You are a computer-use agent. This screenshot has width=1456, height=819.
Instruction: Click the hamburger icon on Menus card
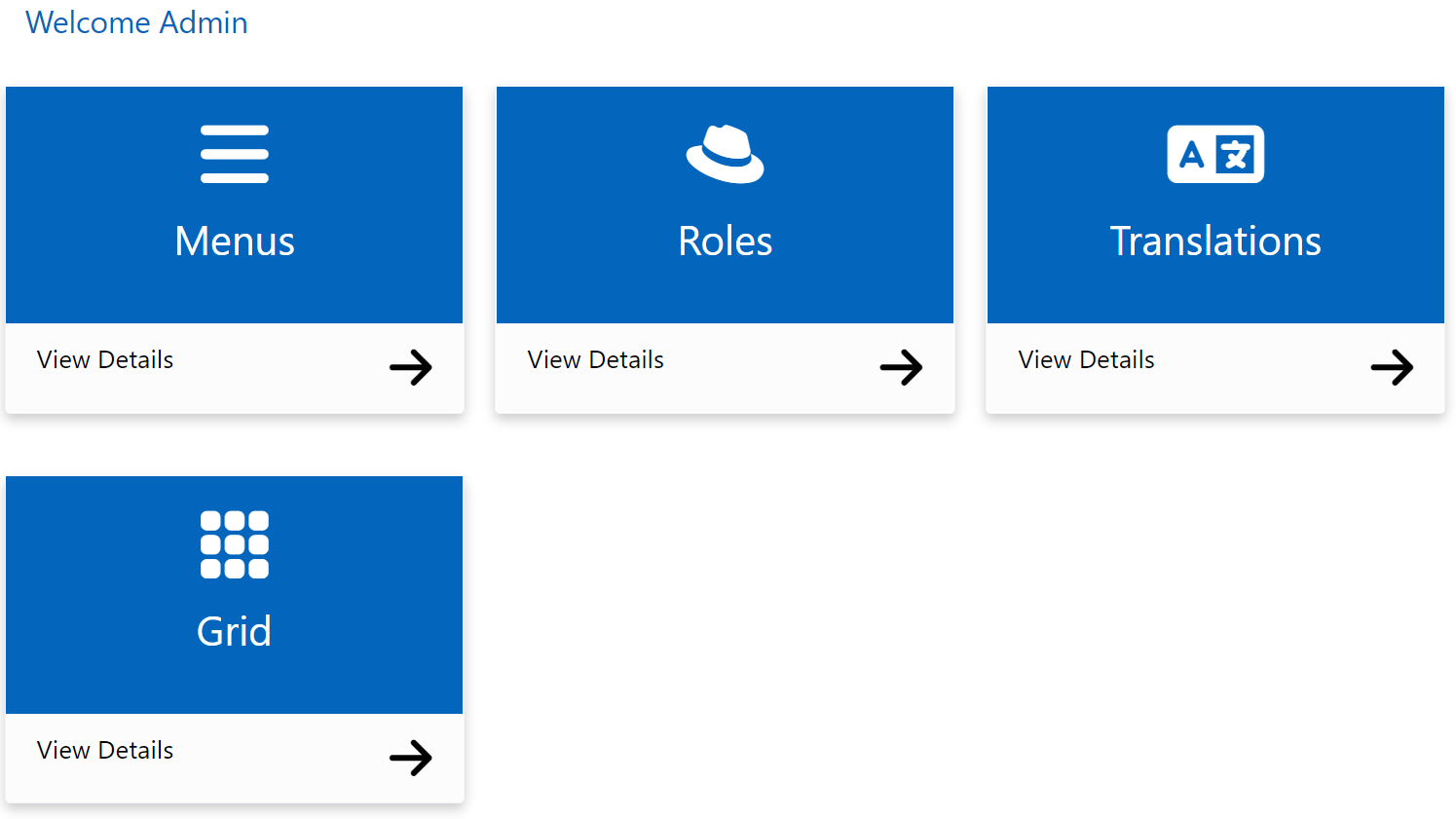coord(234,154)
